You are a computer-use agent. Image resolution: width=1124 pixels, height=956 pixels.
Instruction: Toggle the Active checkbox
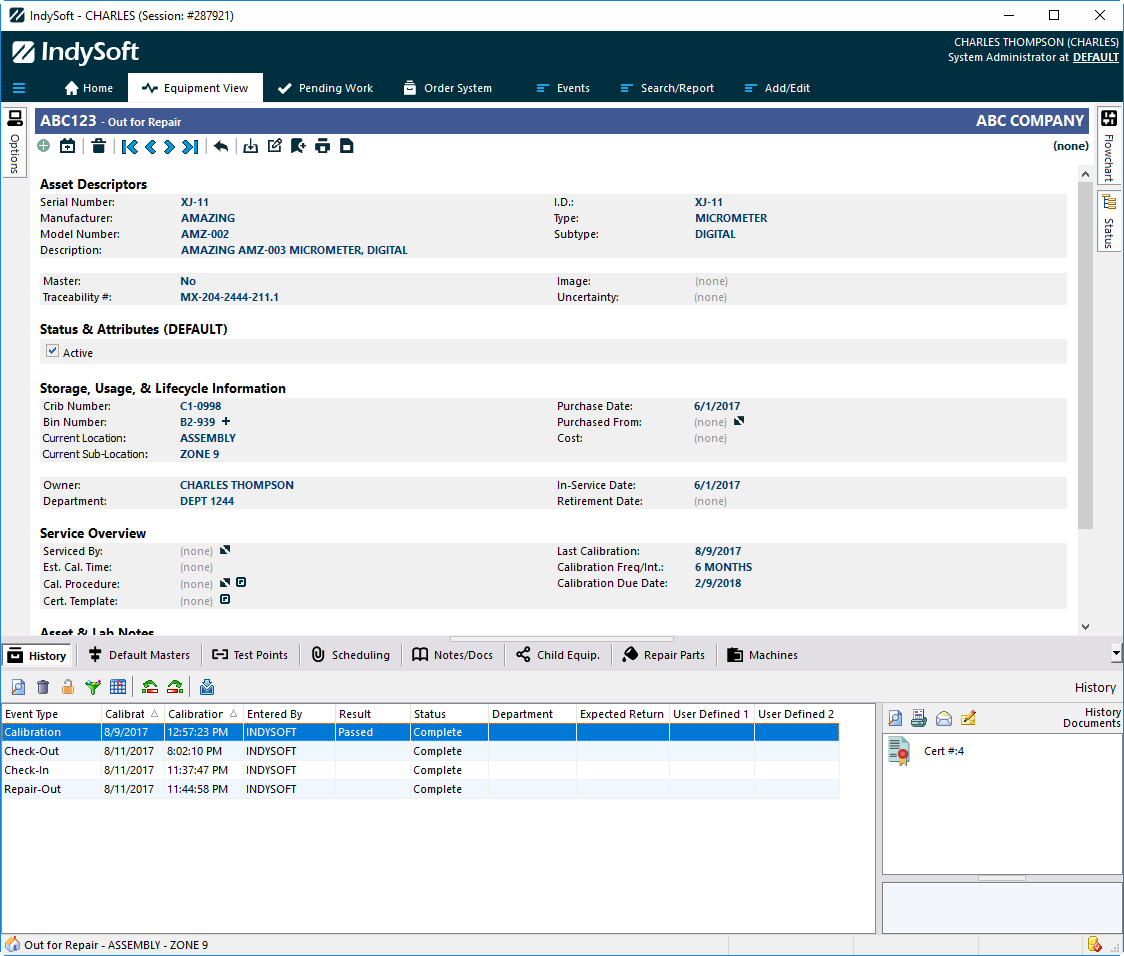click(52, 351)
